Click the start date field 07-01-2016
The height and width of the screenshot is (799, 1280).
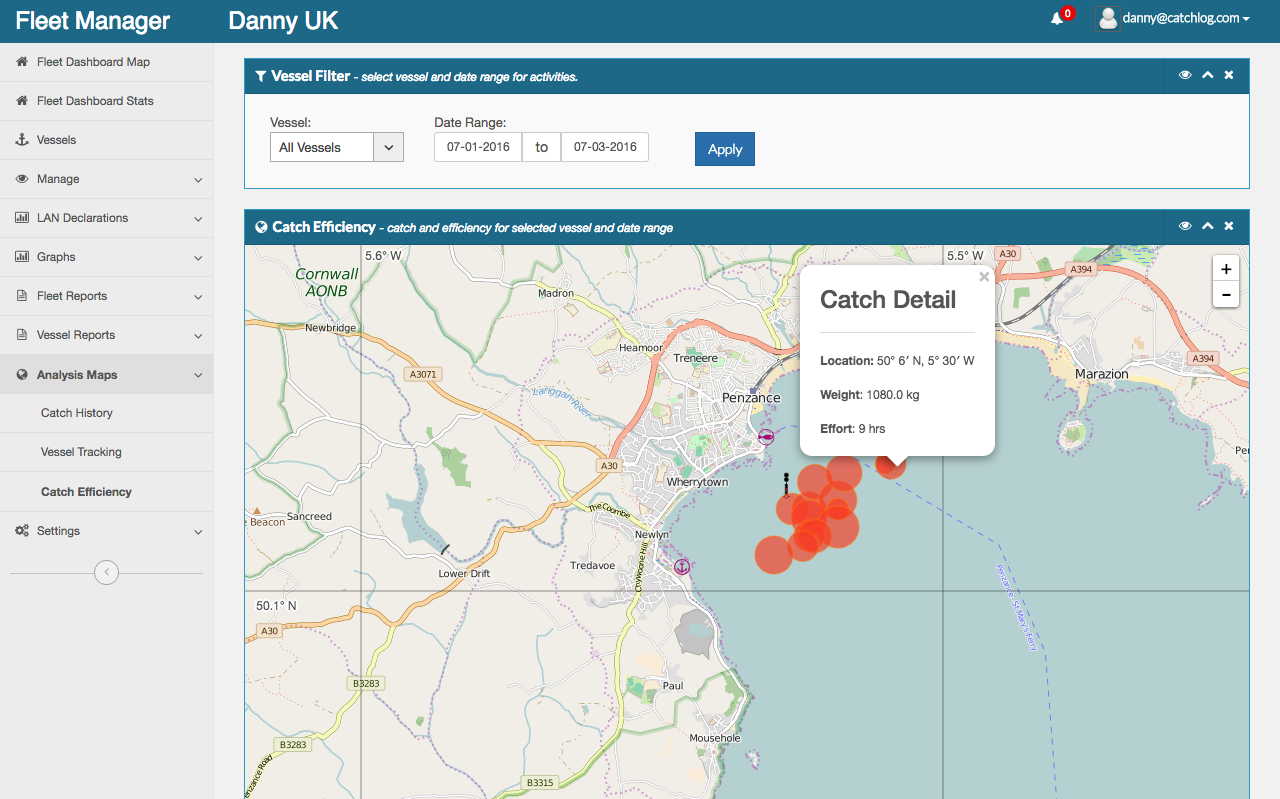[478, 147]
